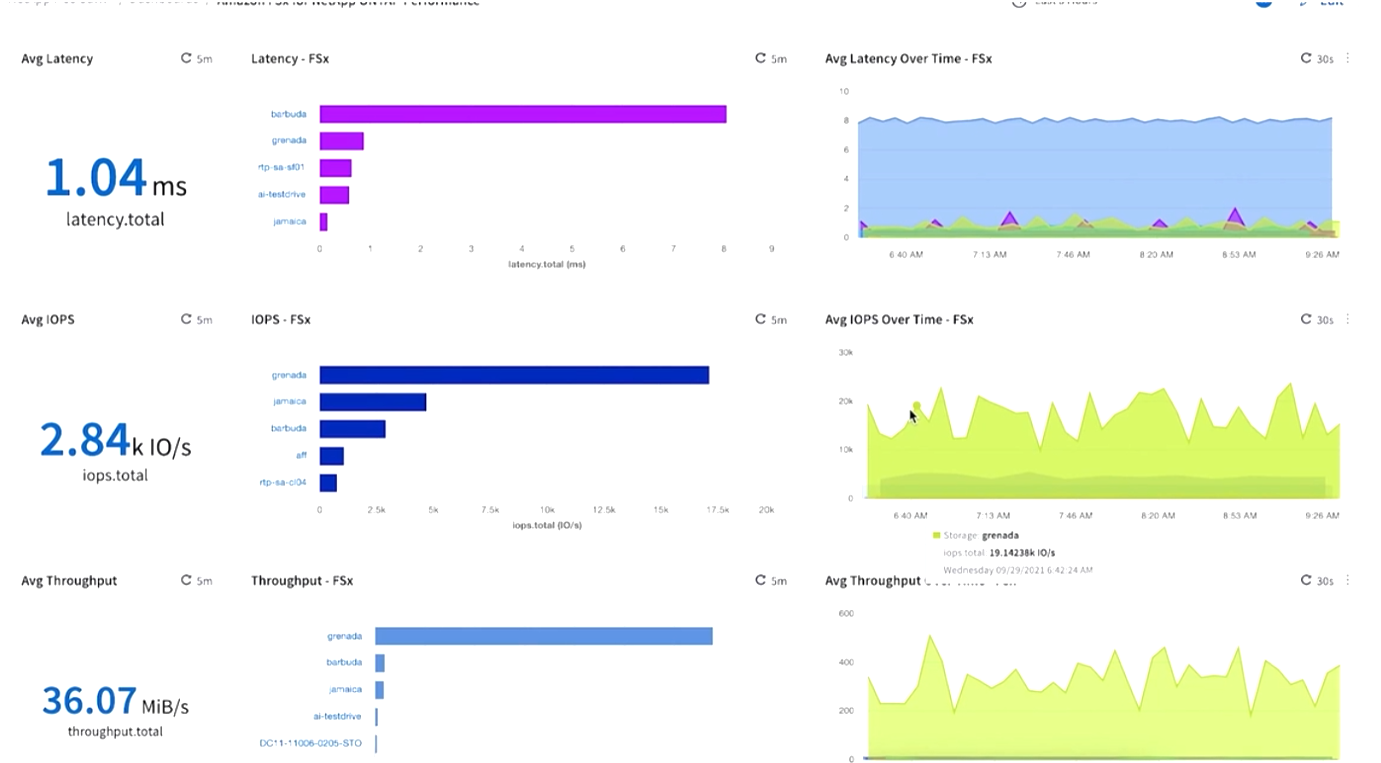
Task: Click the grenada legend swatch under IOPS chart
Action: click(936, 536)
